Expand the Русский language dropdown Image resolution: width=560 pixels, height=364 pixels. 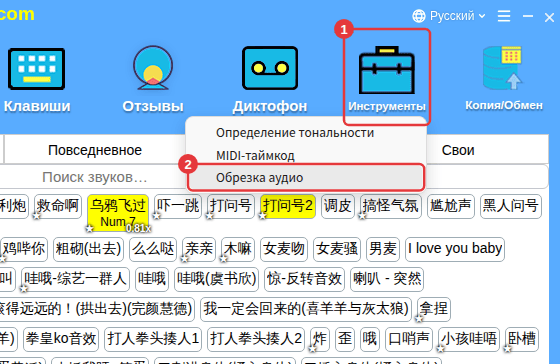(x=457, y=16)
